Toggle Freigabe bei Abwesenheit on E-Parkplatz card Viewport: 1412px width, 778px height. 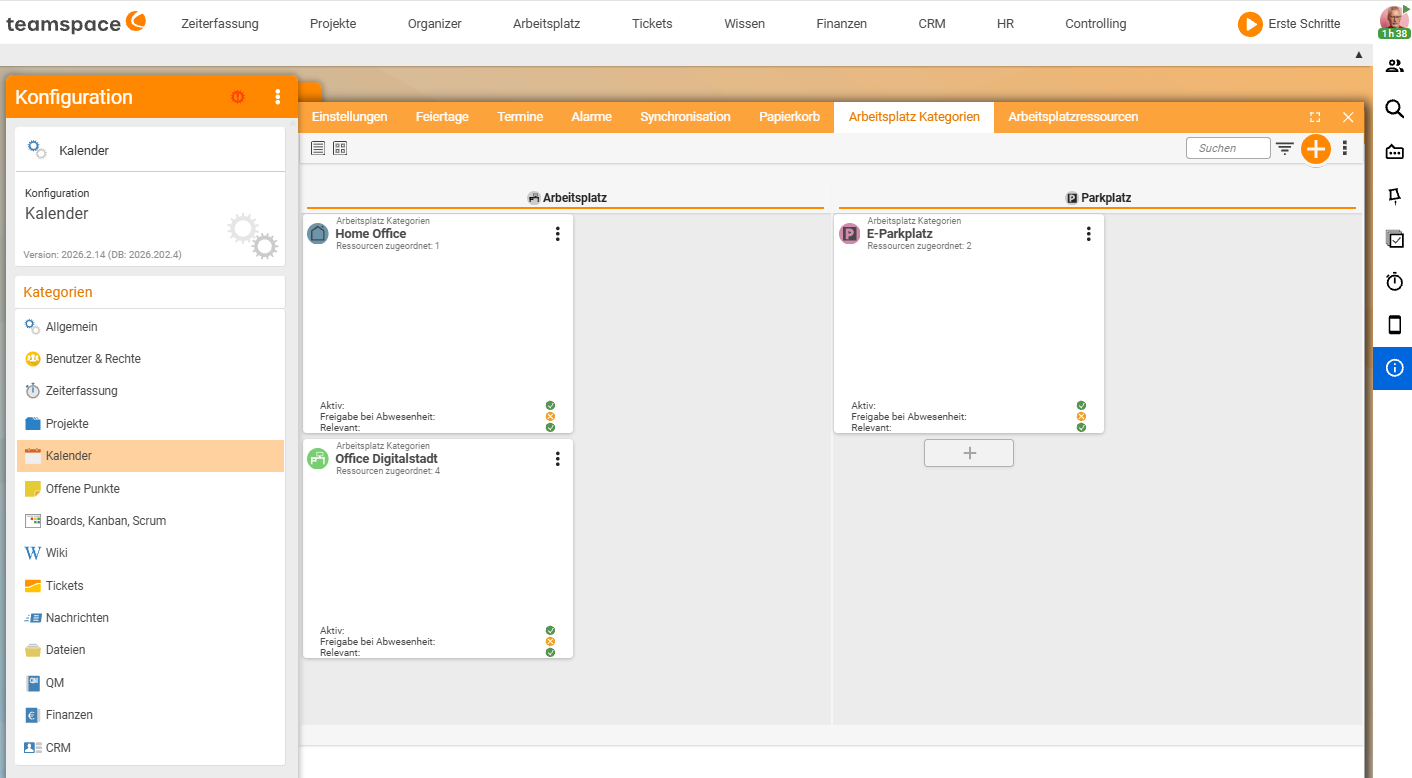tap(1081, 416)
